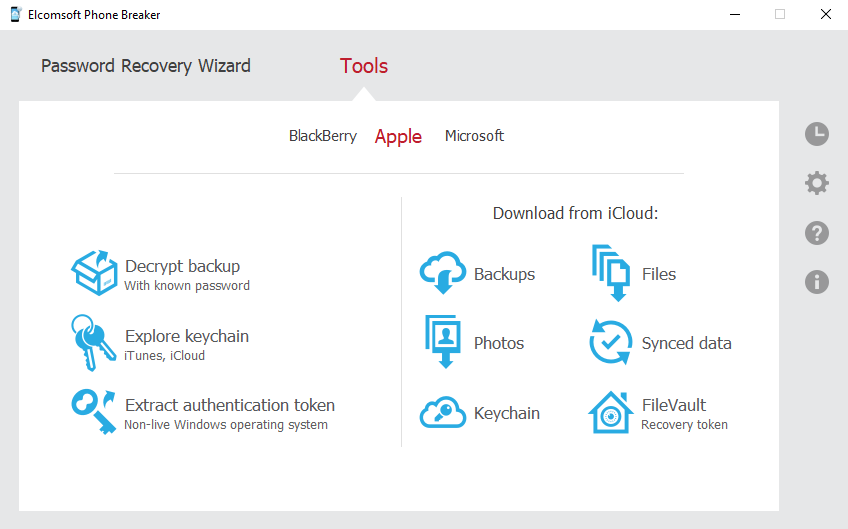Select the Apple section

398,137
